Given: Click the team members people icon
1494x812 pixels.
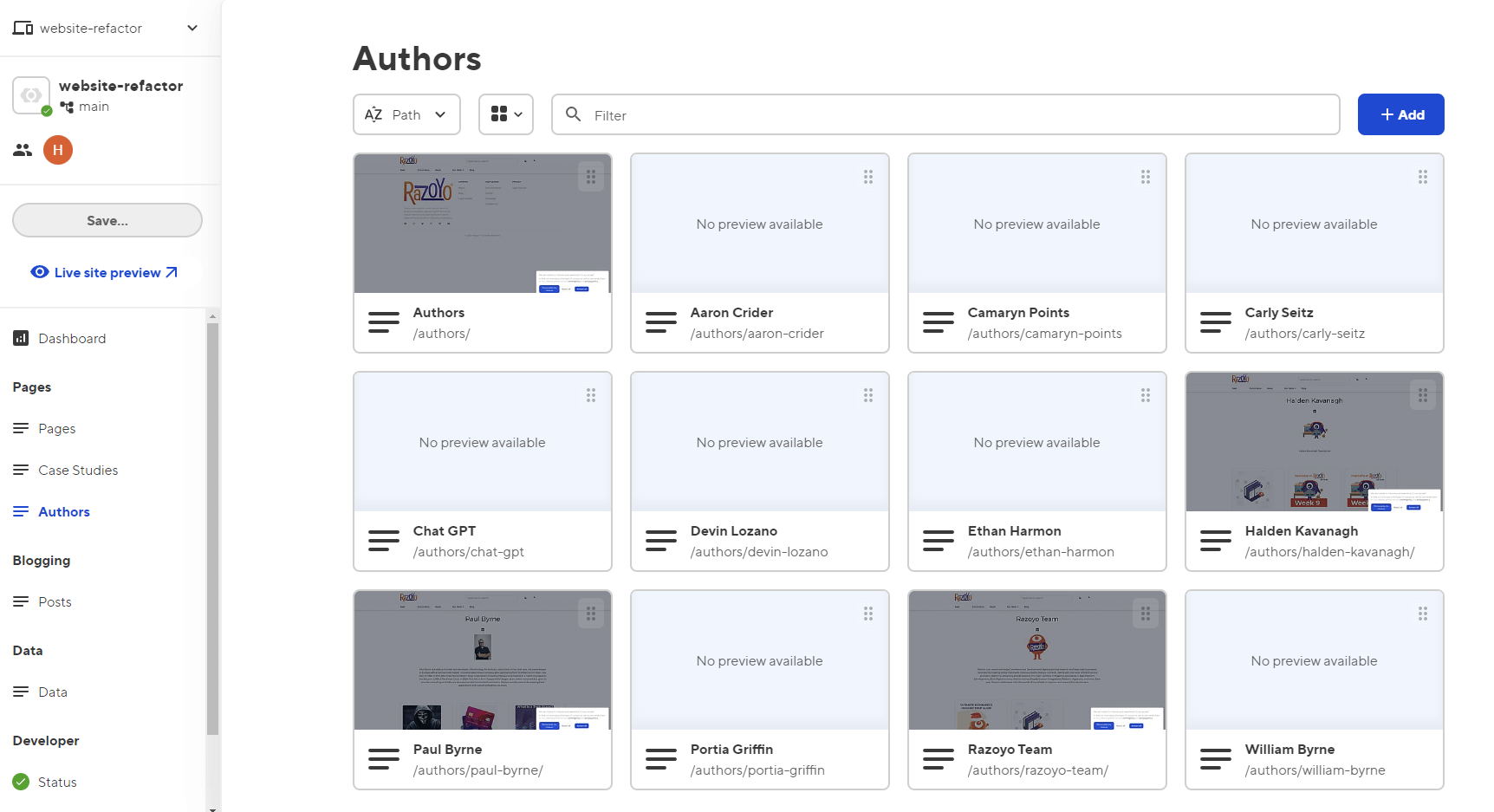Looking at the screenshot, I should [x=23, y=151].
